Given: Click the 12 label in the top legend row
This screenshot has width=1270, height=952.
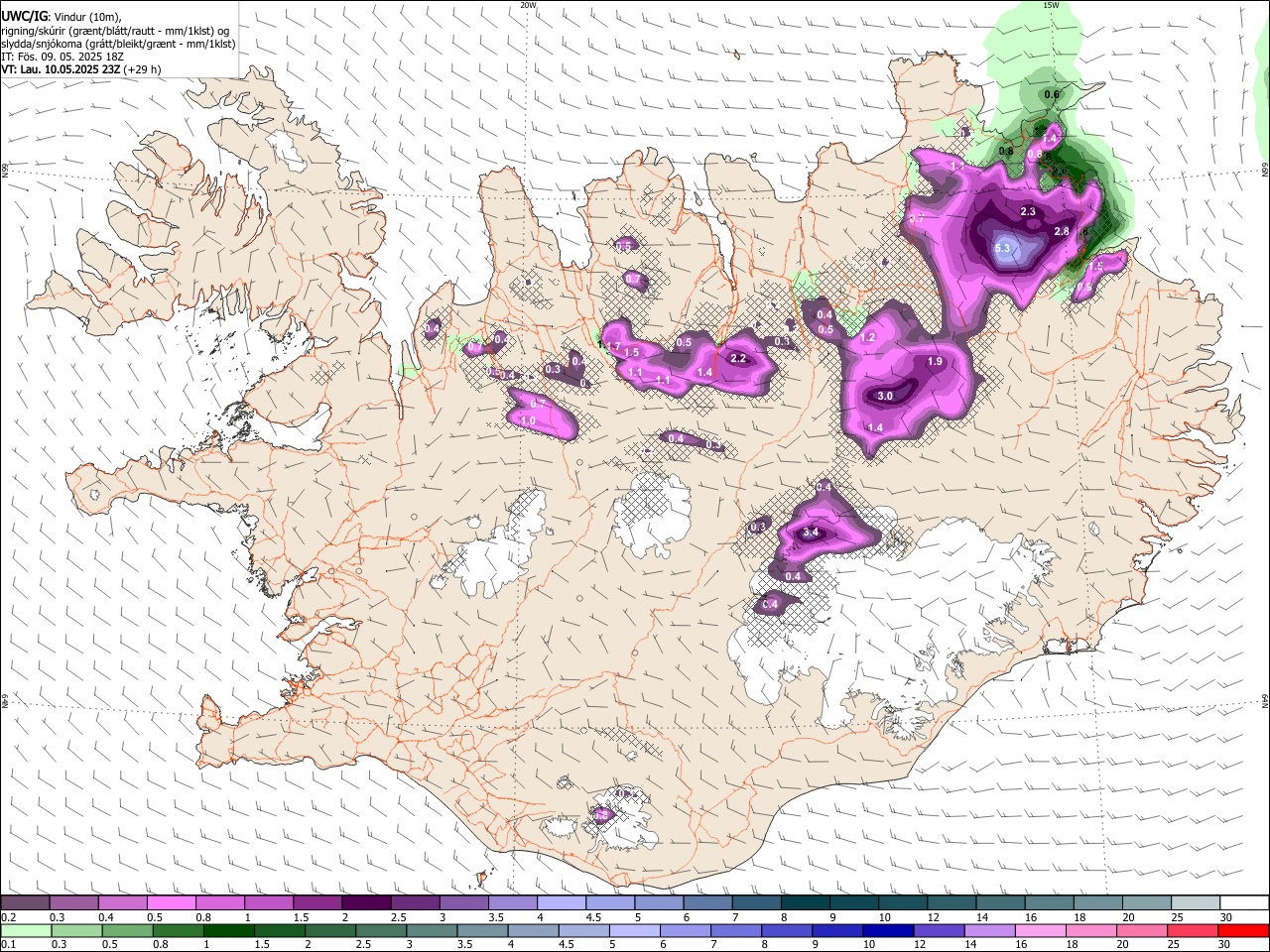Looking at the screenshot, I should tap(934, 917).
